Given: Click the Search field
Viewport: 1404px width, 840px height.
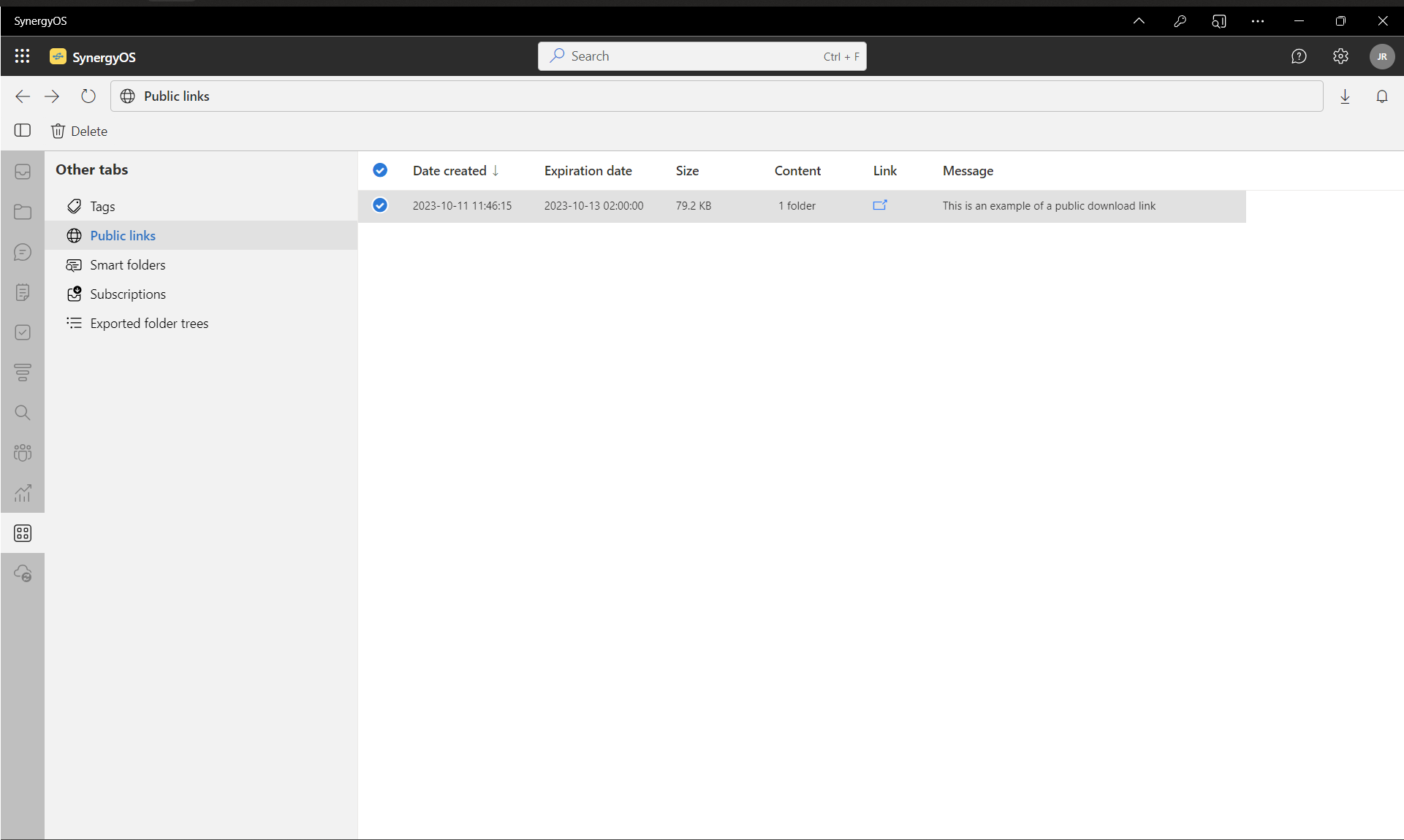Looking at the screenshot, I should pyautogui.click(x=702, y=56).
